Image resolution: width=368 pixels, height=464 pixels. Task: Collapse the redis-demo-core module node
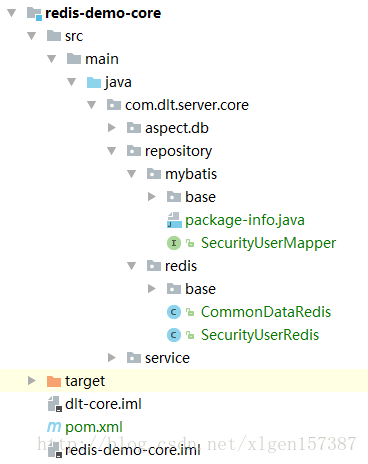[x=11, y=13]
